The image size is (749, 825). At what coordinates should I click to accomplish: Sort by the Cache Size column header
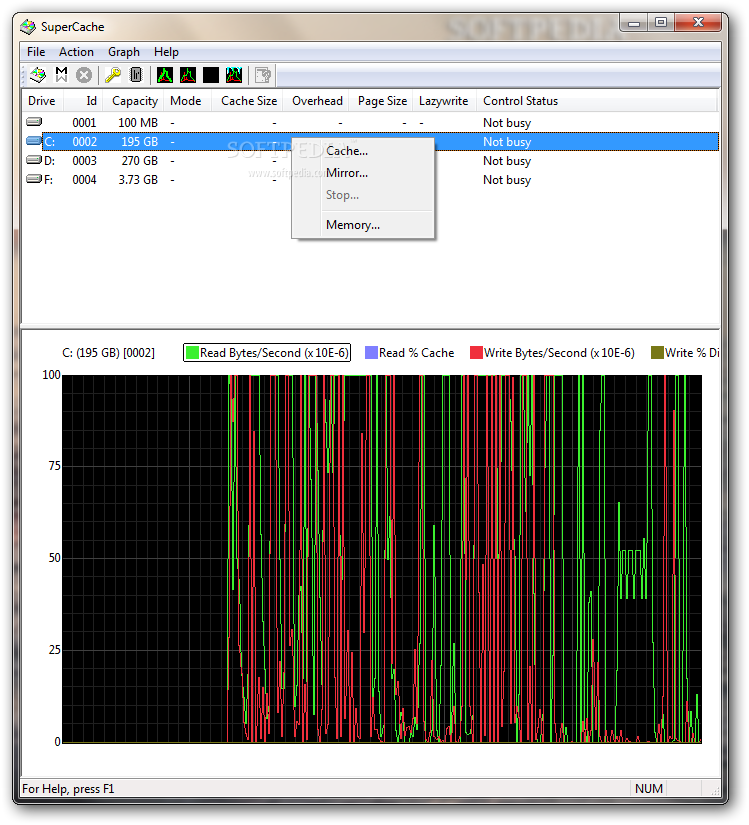click(248, 101)
